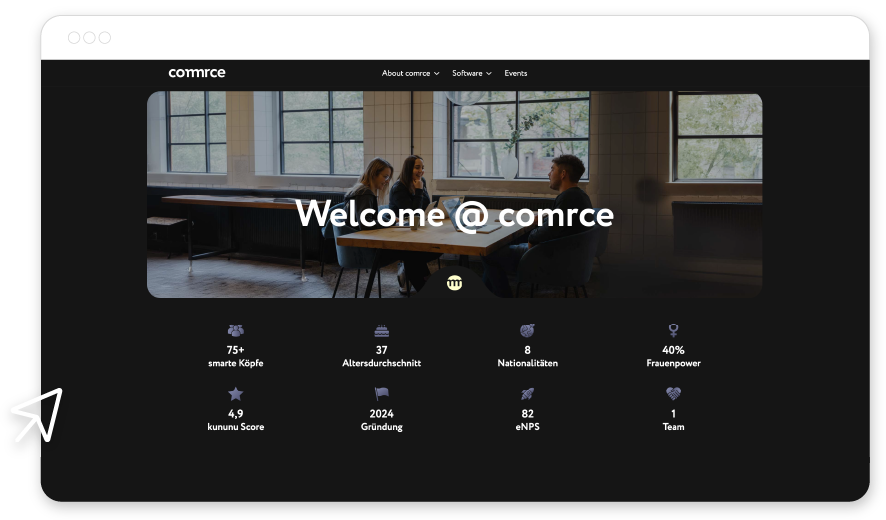Click the 'Gründung' label
Image resolution: width=886 pixels, height=520 pixels.
click(x=382, y=427)
